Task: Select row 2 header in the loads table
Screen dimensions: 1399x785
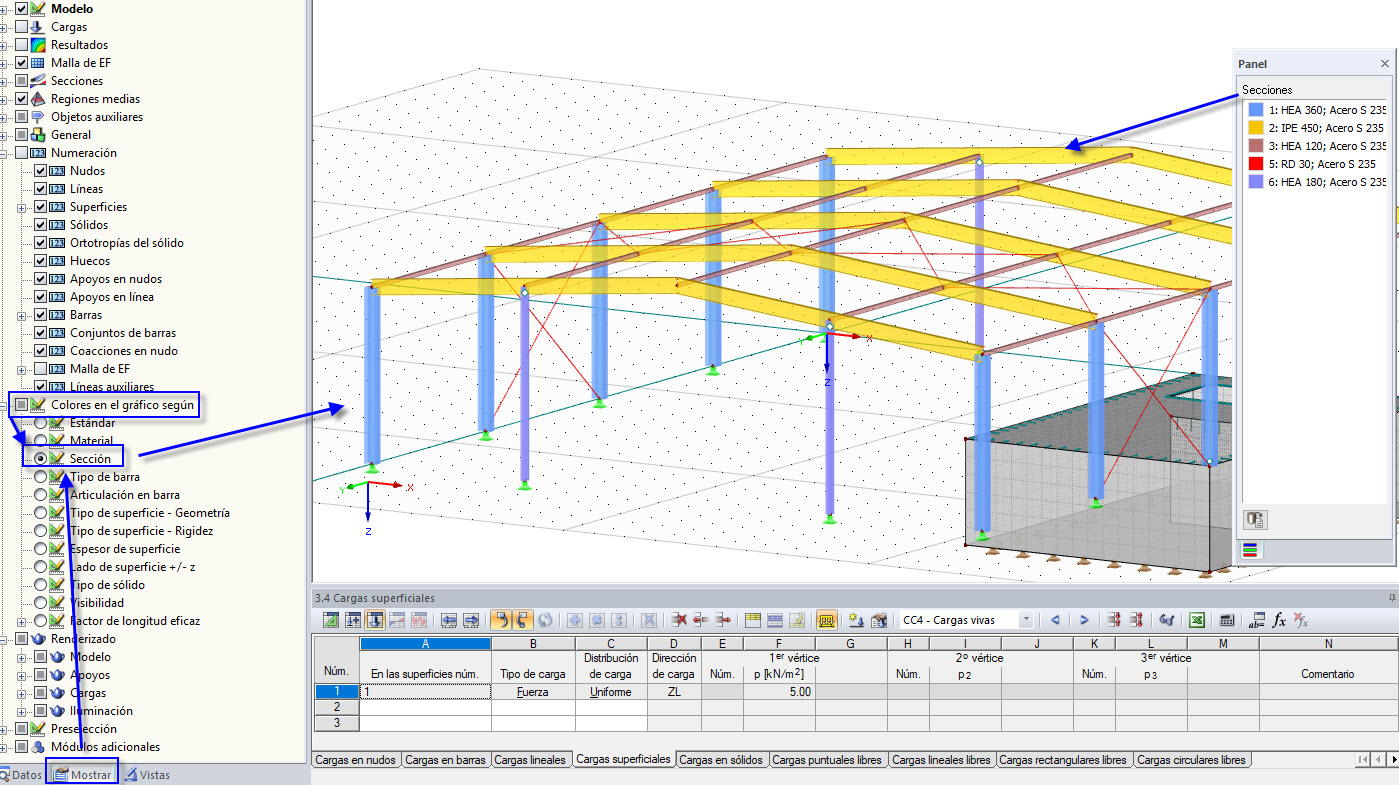Action: pos(337,707)
